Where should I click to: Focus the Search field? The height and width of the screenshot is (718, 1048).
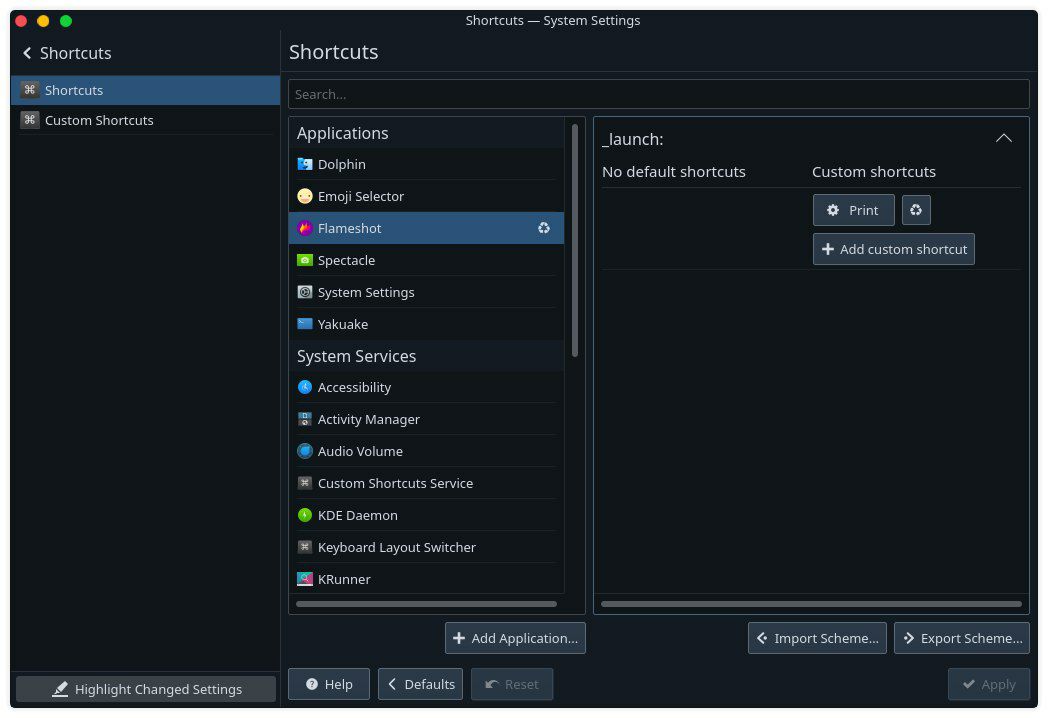pyautogui.click(x=658, y=94)
